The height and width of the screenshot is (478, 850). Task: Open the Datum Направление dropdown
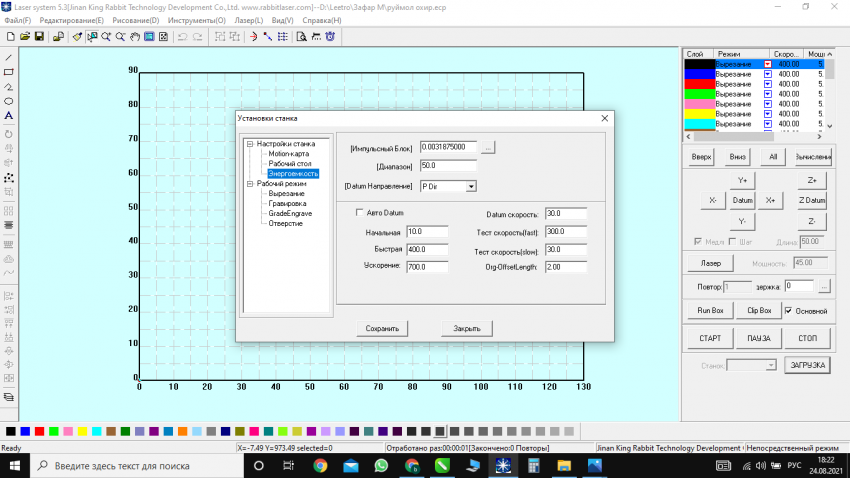(471, 186)
